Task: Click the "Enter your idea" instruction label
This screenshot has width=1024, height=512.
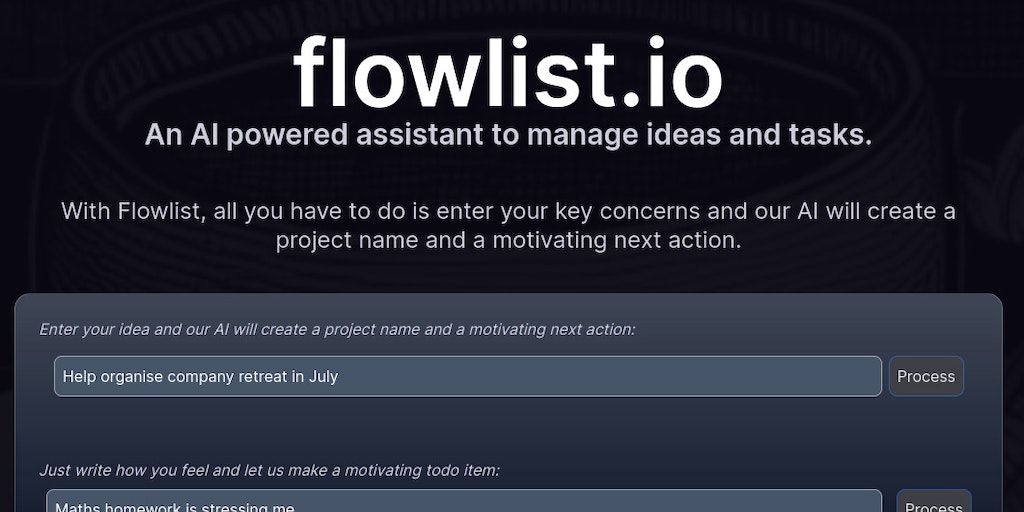Action: pos(337,329)
